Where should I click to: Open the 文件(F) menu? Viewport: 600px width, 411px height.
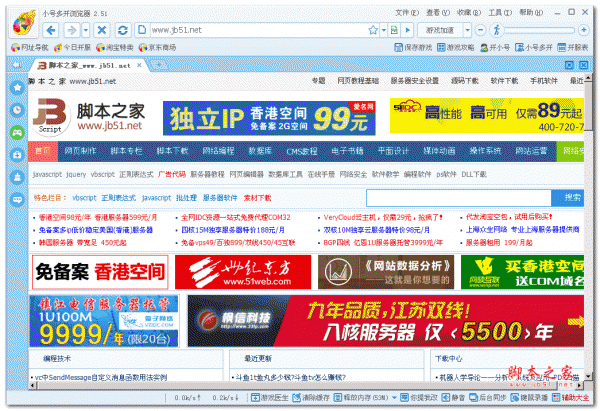point(407,13)
